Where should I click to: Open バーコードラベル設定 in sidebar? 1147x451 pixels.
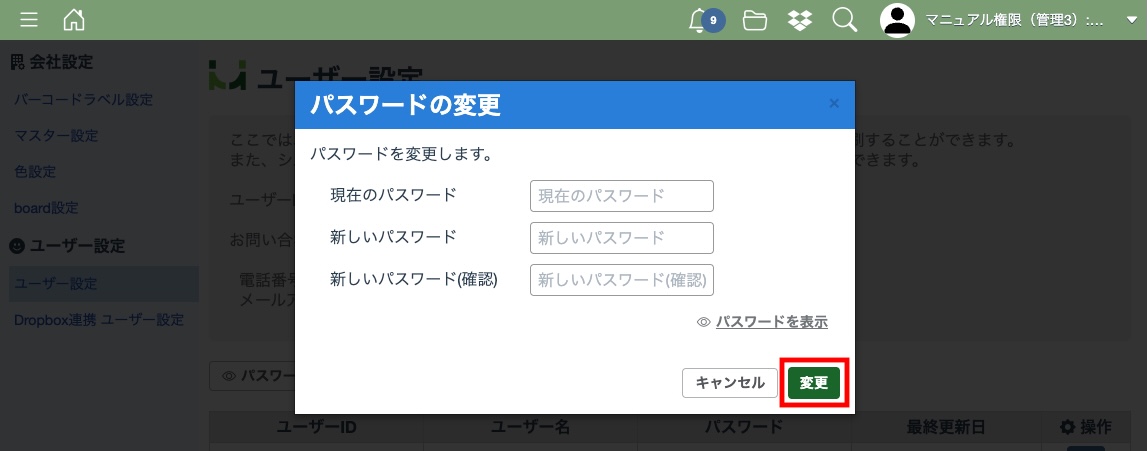click(83, 100)
